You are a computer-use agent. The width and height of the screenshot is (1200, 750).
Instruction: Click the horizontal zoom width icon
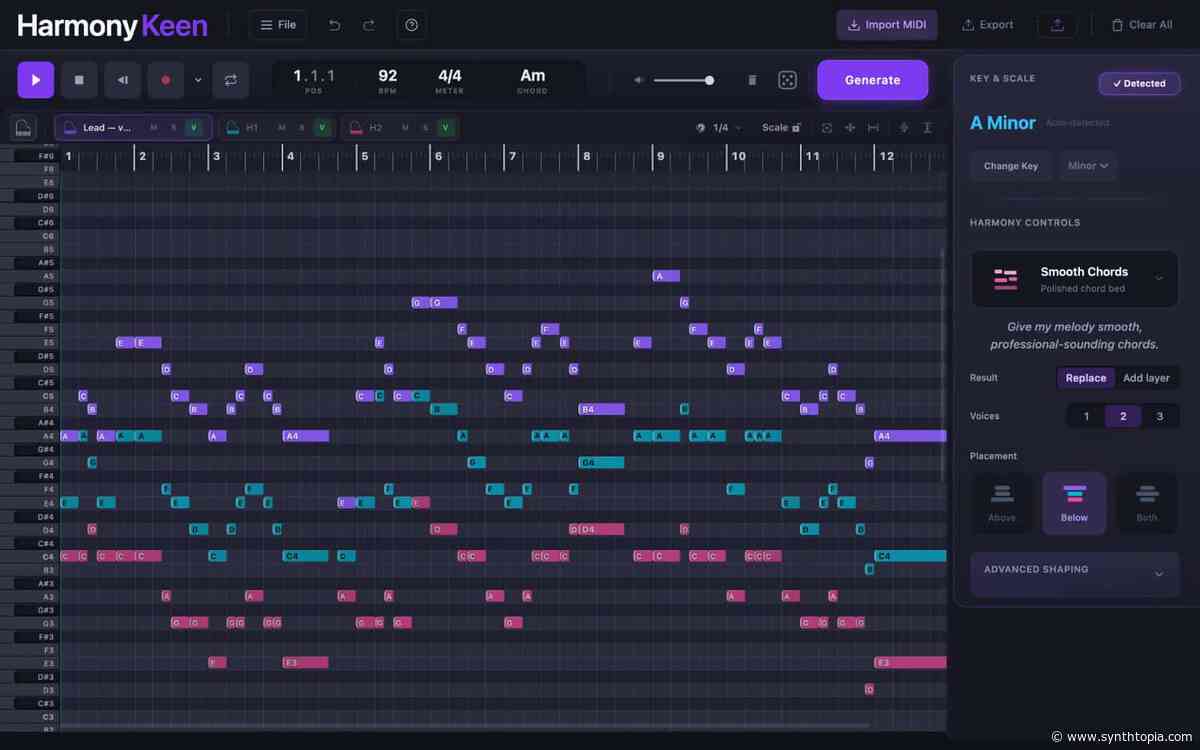pos(873,128)
